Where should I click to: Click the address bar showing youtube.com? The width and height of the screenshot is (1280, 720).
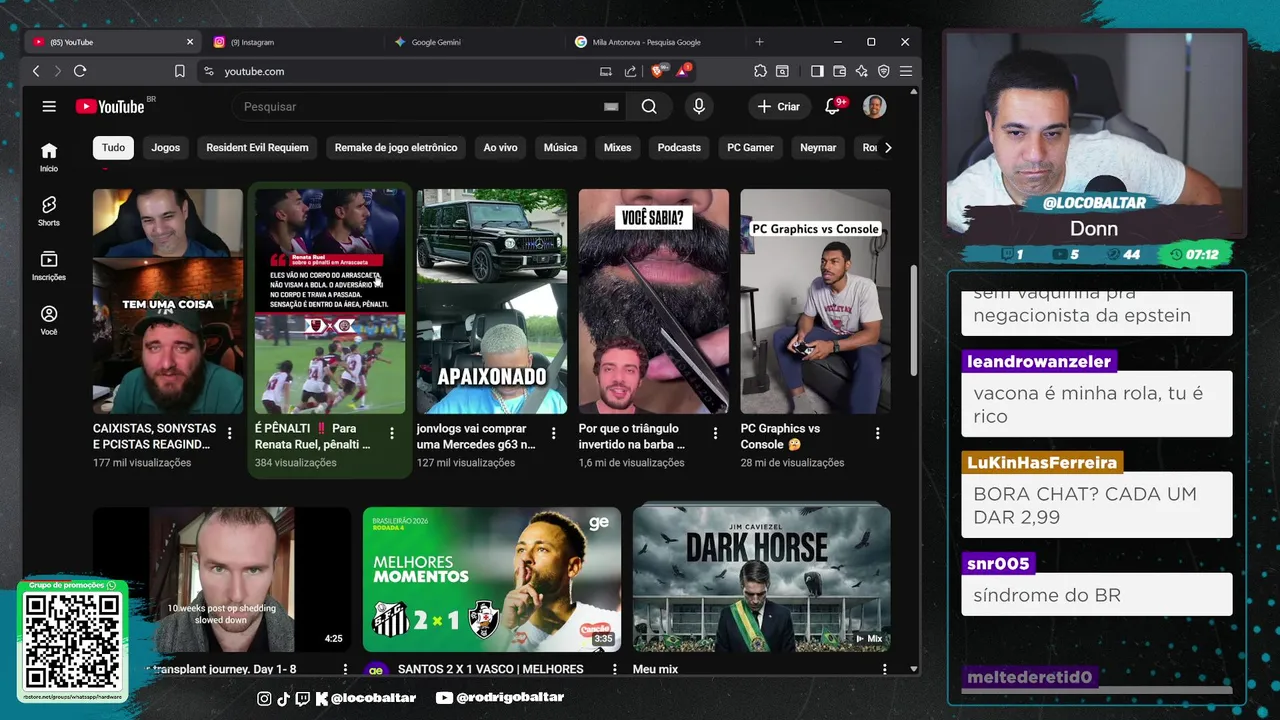tap(400, 71)
